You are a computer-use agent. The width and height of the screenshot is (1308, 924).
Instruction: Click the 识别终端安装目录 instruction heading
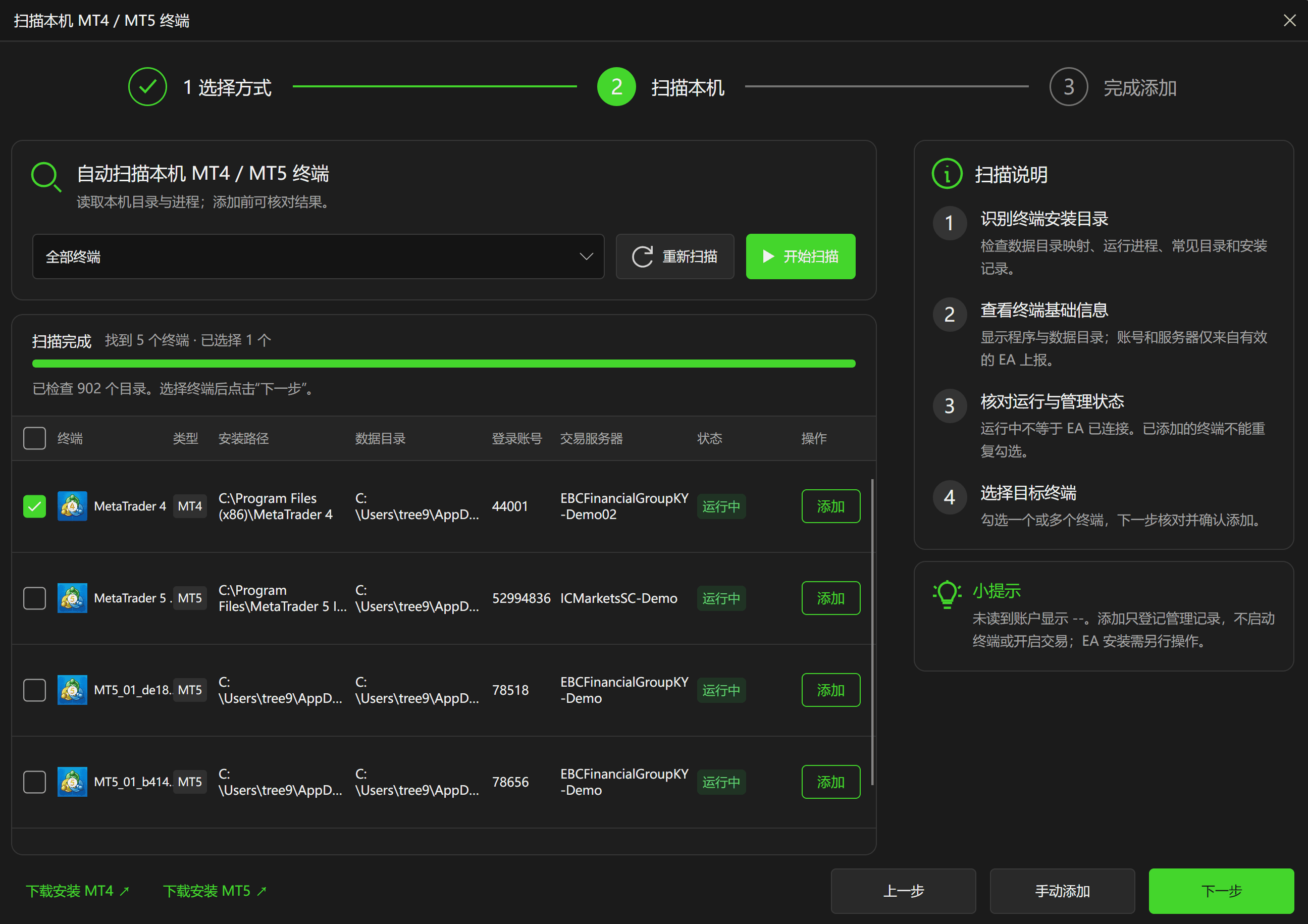[x=1044, y=218]
